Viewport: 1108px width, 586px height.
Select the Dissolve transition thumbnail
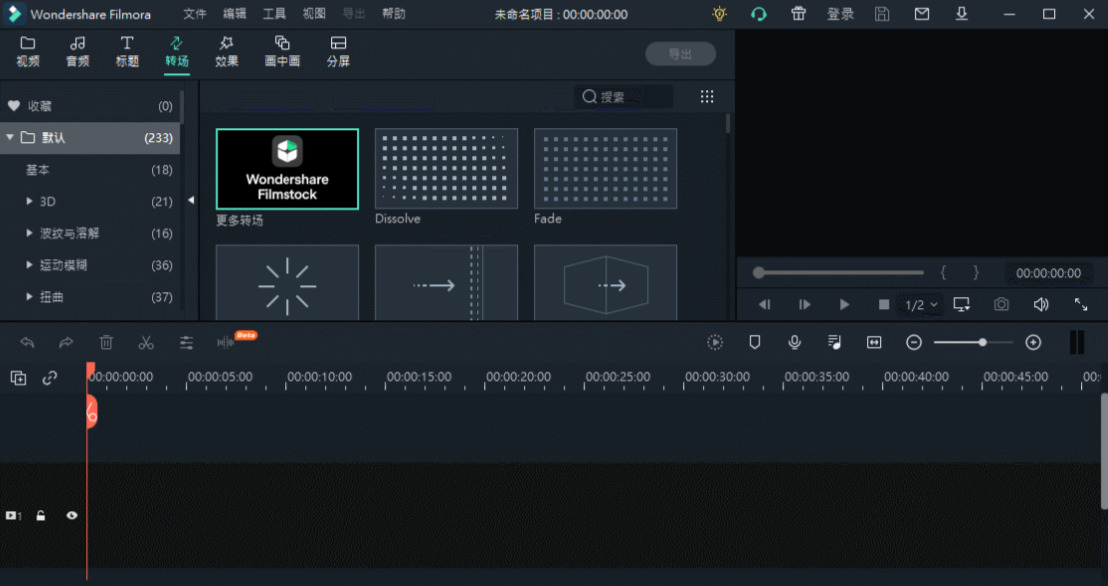(x=447, y=168)
